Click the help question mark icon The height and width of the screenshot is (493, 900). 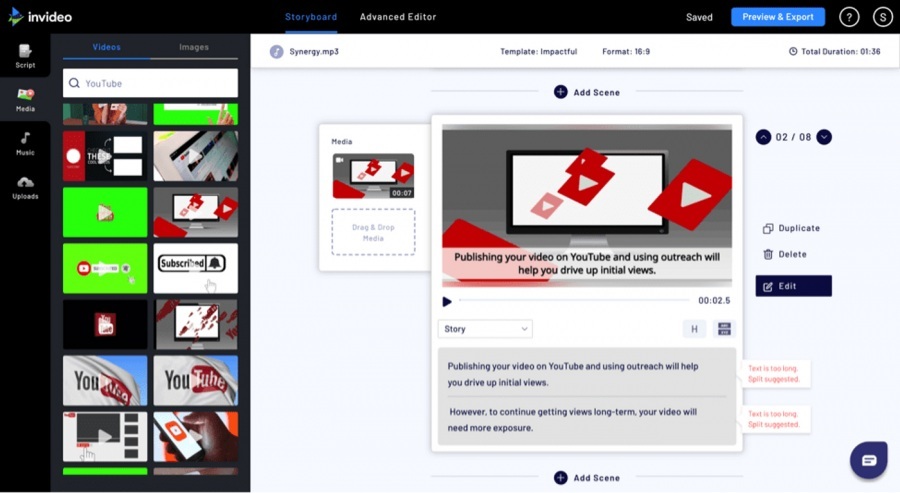(x=849, y=17)
